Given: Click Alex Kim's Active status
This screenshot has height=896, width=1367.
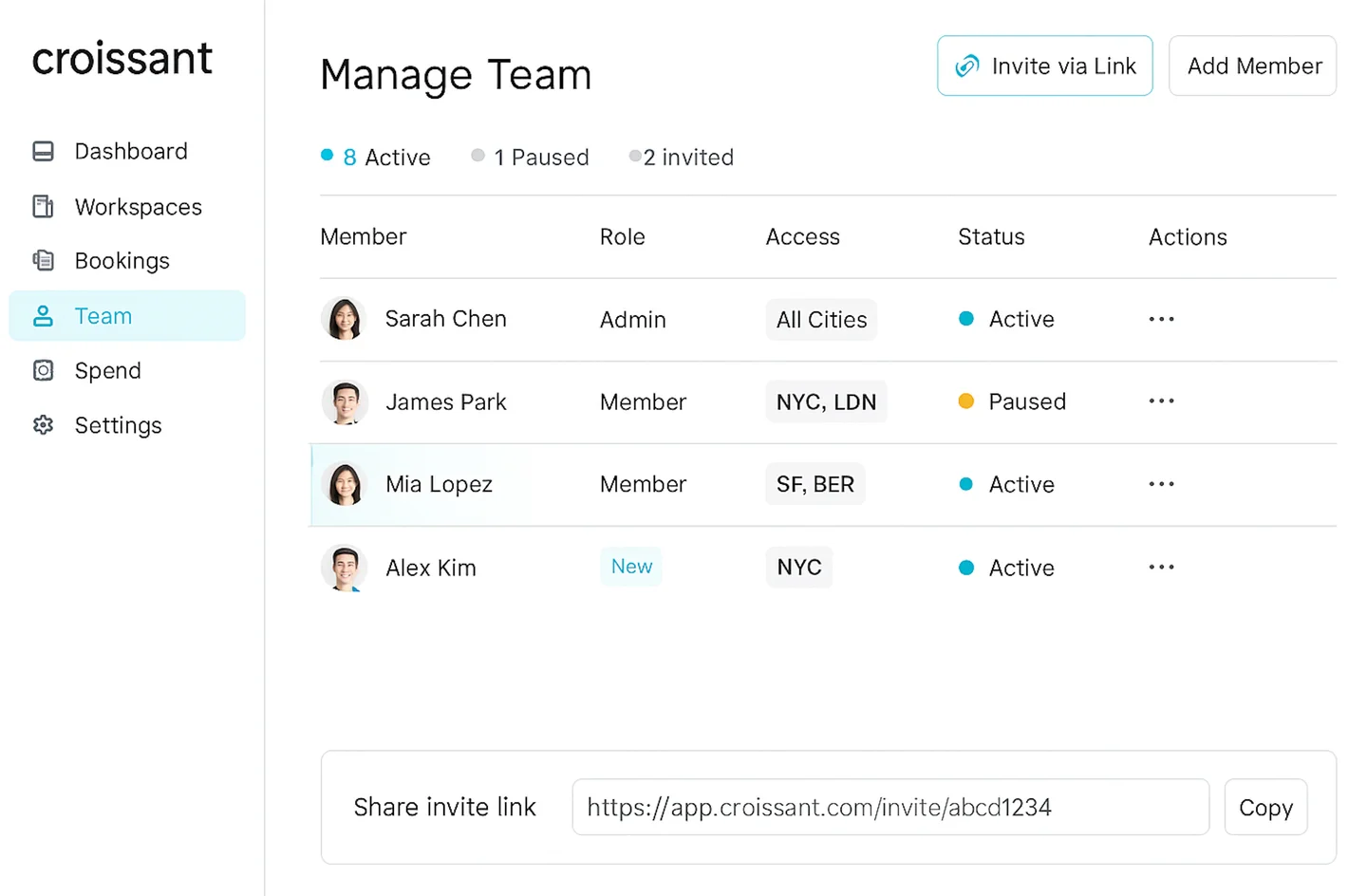Looking at the screenshot, I should click(1006, 568).
